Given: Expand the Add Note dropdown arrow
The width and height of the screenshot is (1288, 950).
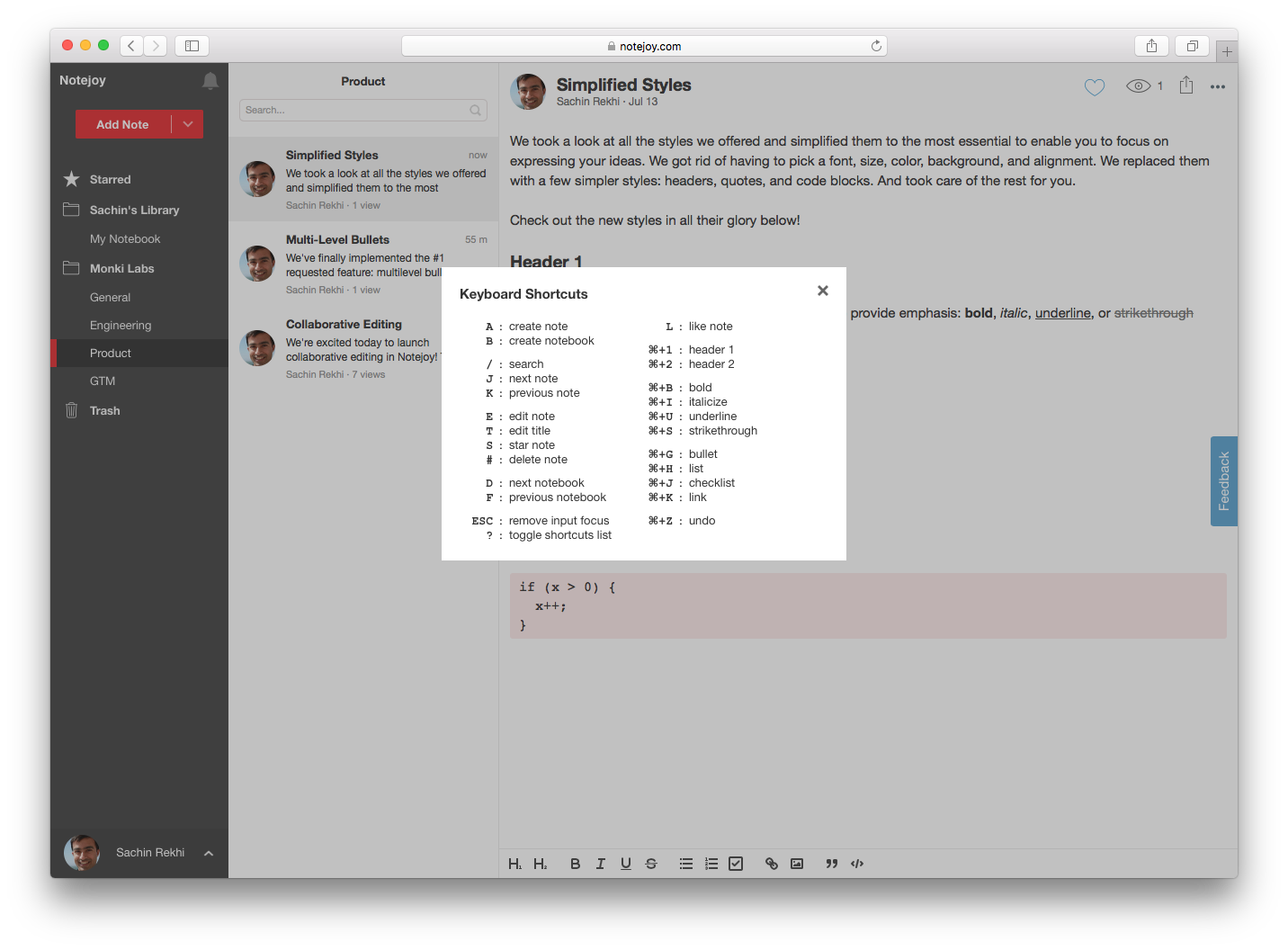Looking at the screenshot, I should point(187,124).
